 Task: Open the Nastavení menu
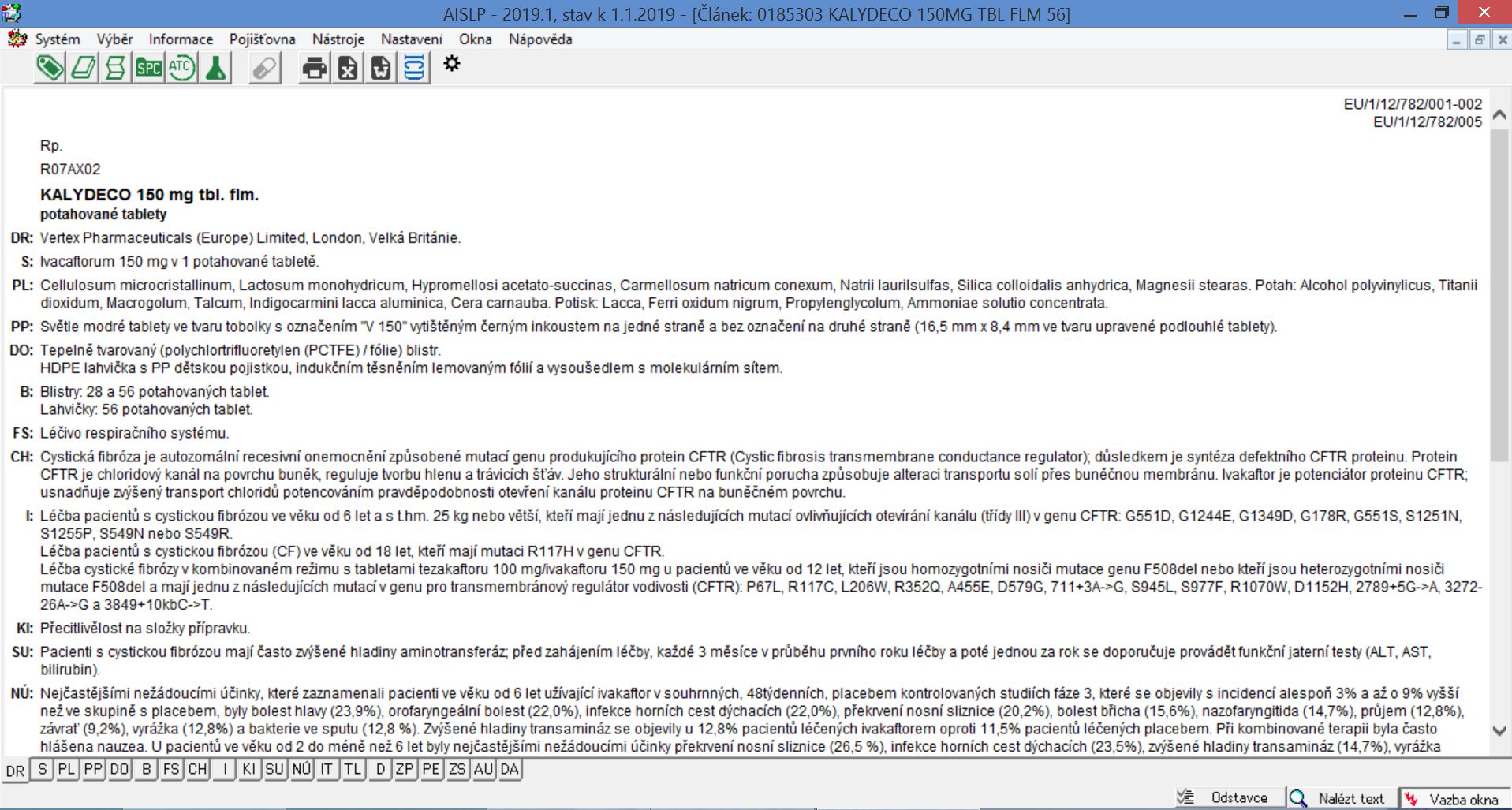pyautogui.click(x=411, y=39)
